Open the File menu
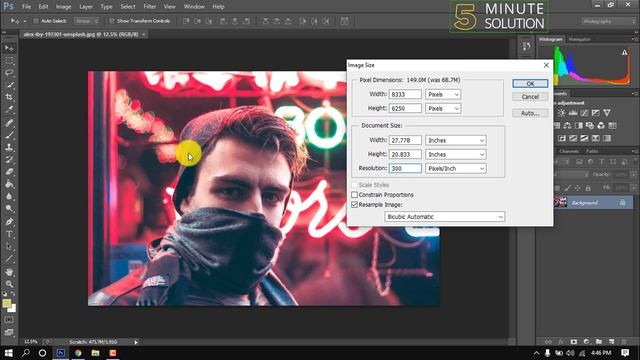 click(27, 7)
